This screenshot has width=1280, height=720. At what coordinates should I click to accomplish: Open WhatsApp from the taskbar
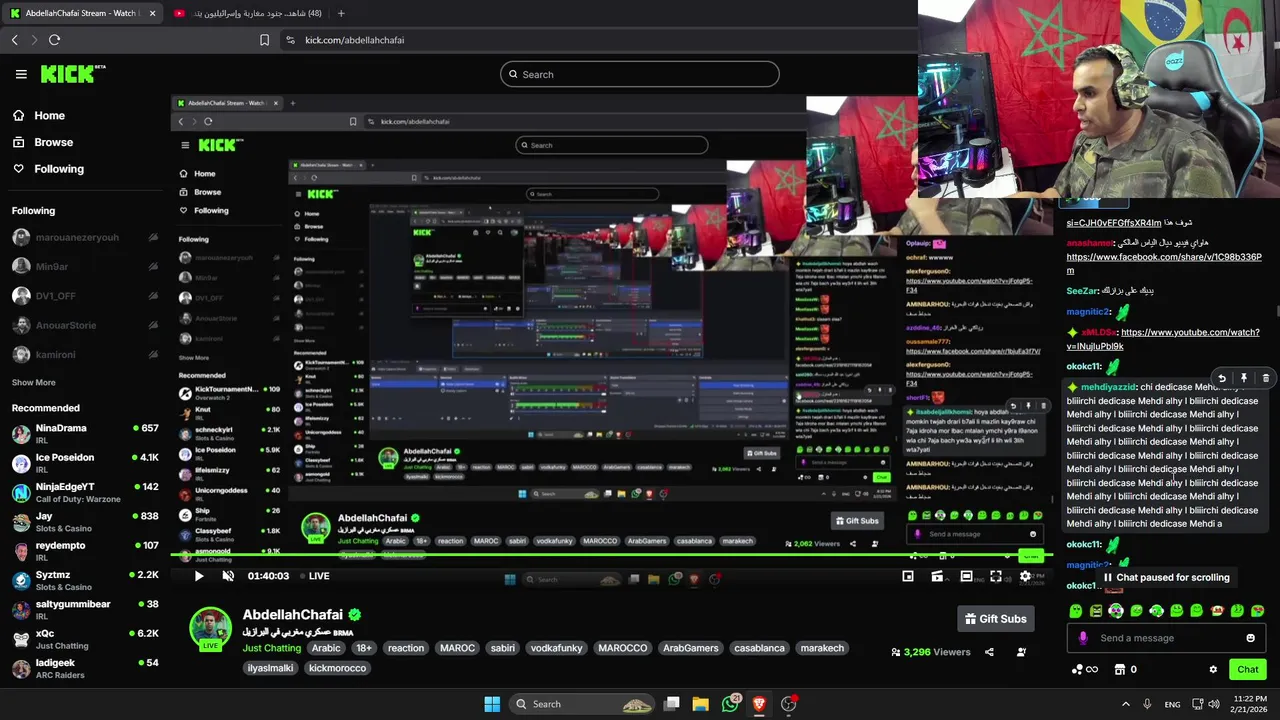(x=730, y=704)
